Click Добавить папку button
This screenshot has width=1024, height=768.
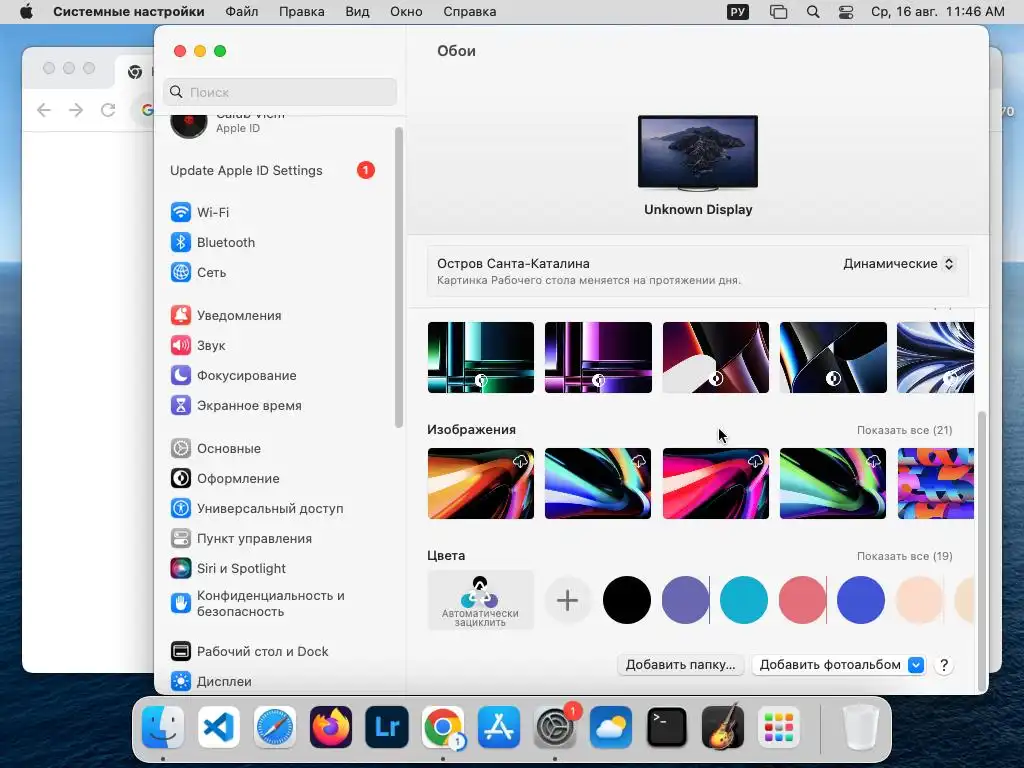point(680,665)
